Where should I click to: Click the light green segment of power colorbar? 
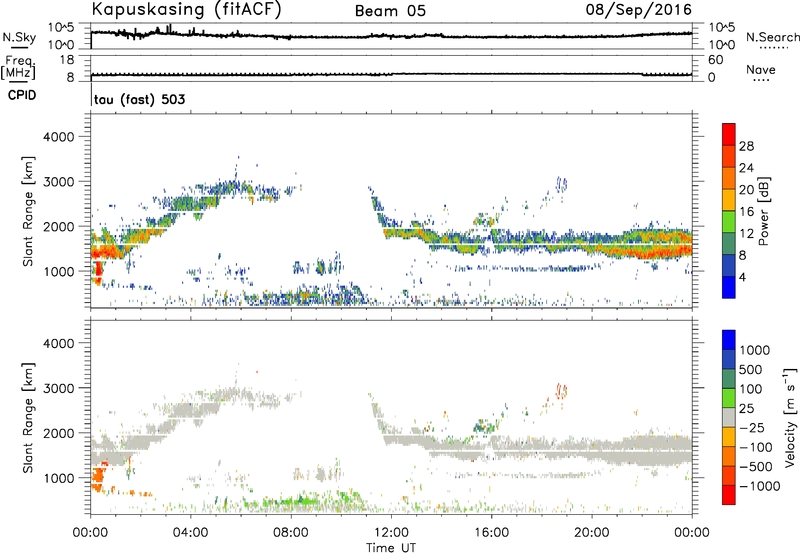coord(729,221)
